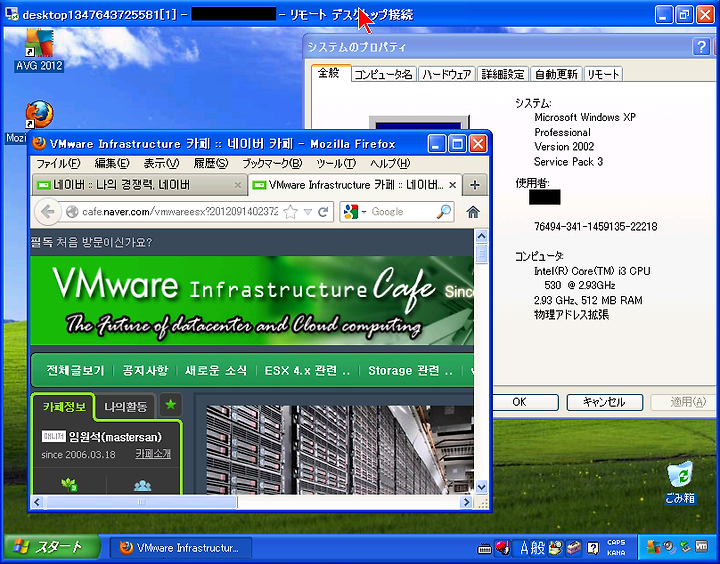Click the language bar help icon

(593, 548)
